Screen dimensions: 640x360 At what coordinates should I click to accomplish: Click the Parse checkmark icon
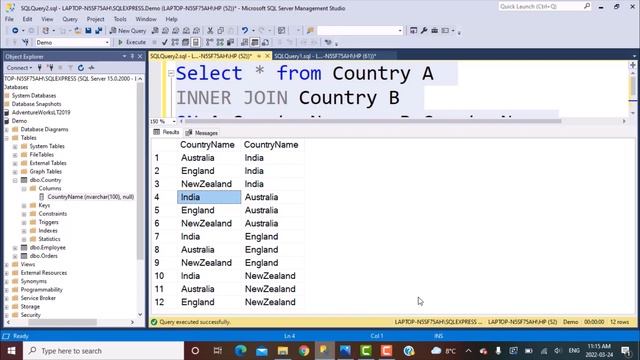click(164, 42)
